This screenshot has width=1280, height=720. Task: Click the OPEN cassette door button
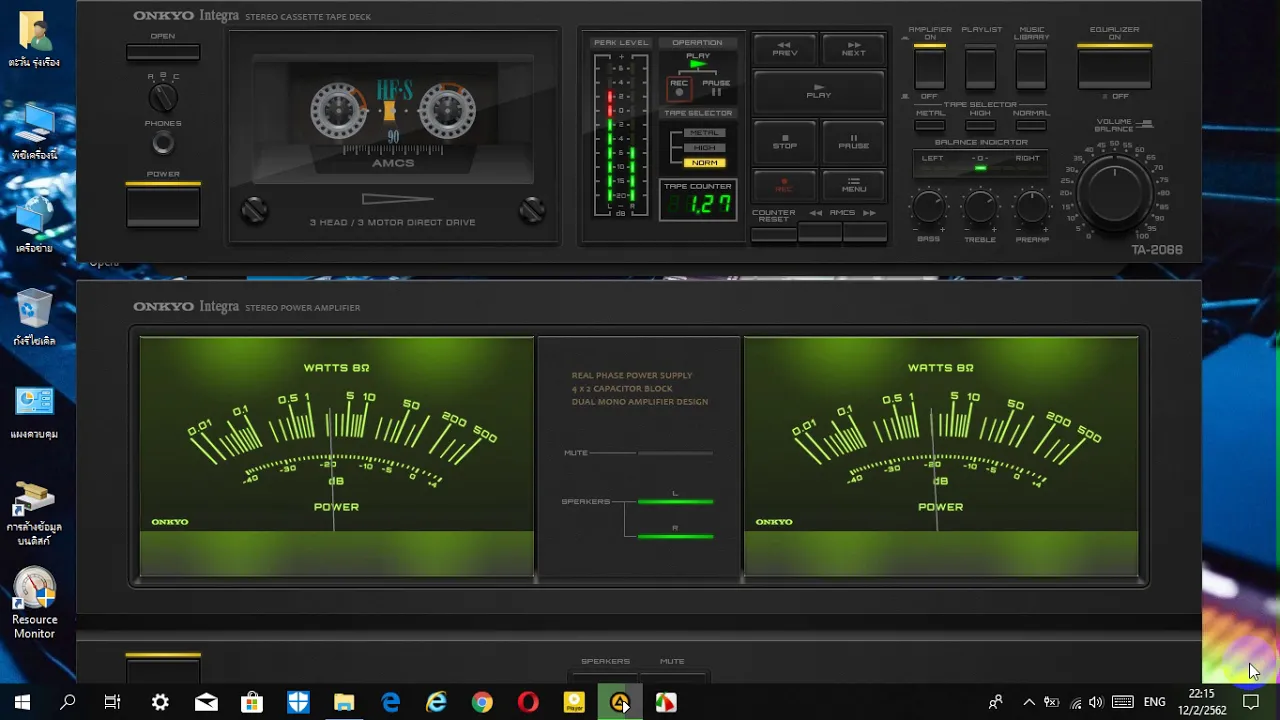point(163,52)
